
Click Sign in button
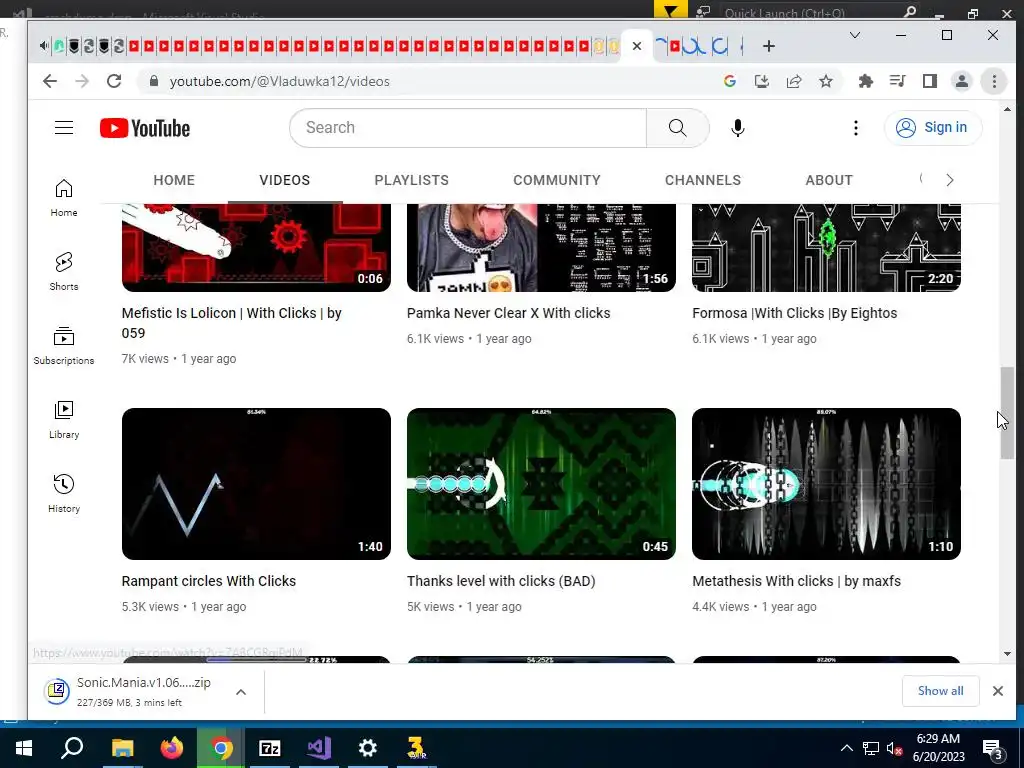933,127
